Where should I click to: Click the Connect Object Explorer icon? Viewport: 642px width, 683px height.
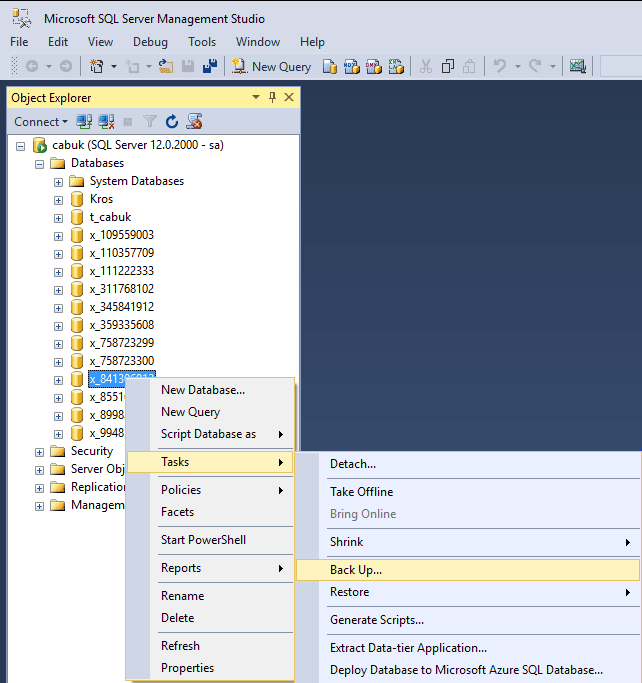[x=85, y=122]
